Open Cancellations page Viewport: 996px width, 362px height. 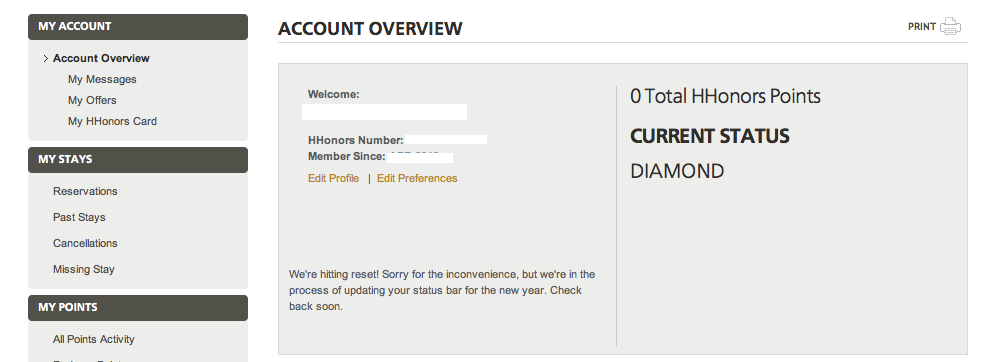(85, 243)
